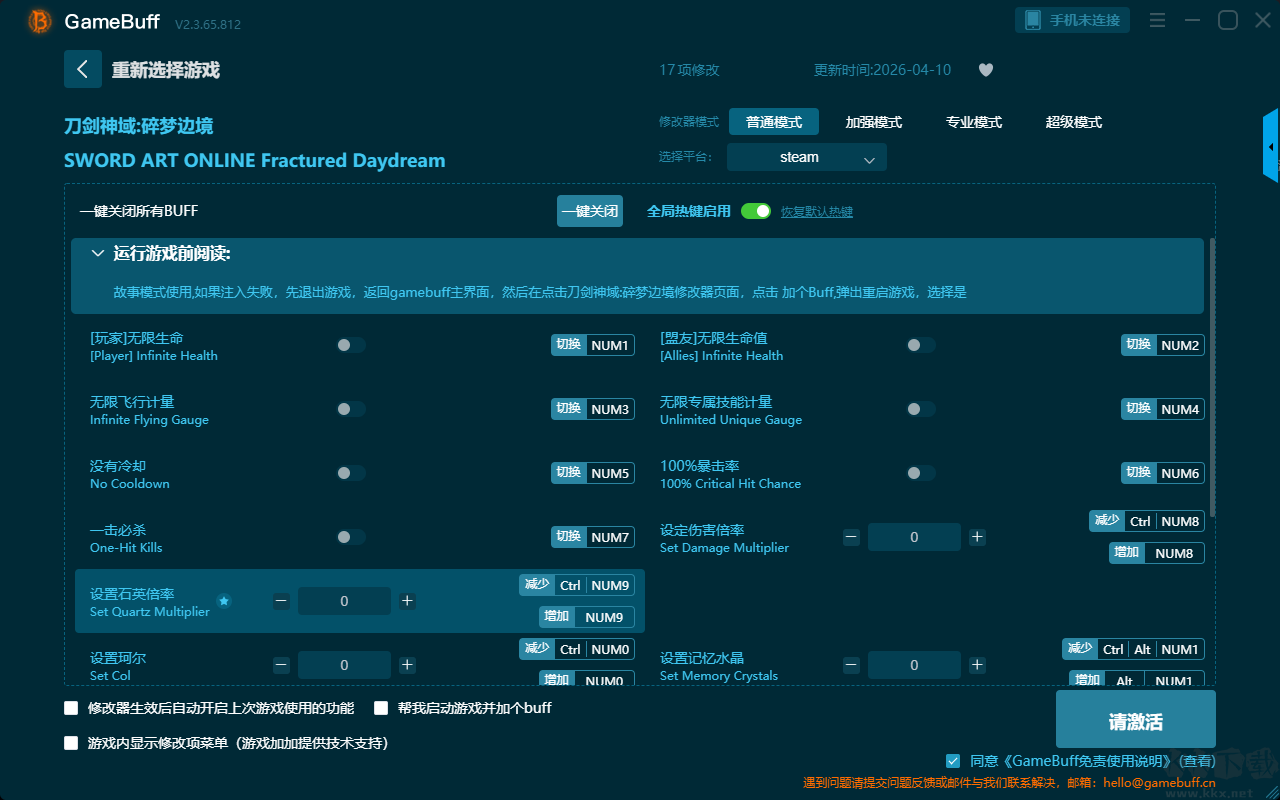Screen dimensions: 1280x800
Task: Click the Set Col value field
Action: pos(344,665)
